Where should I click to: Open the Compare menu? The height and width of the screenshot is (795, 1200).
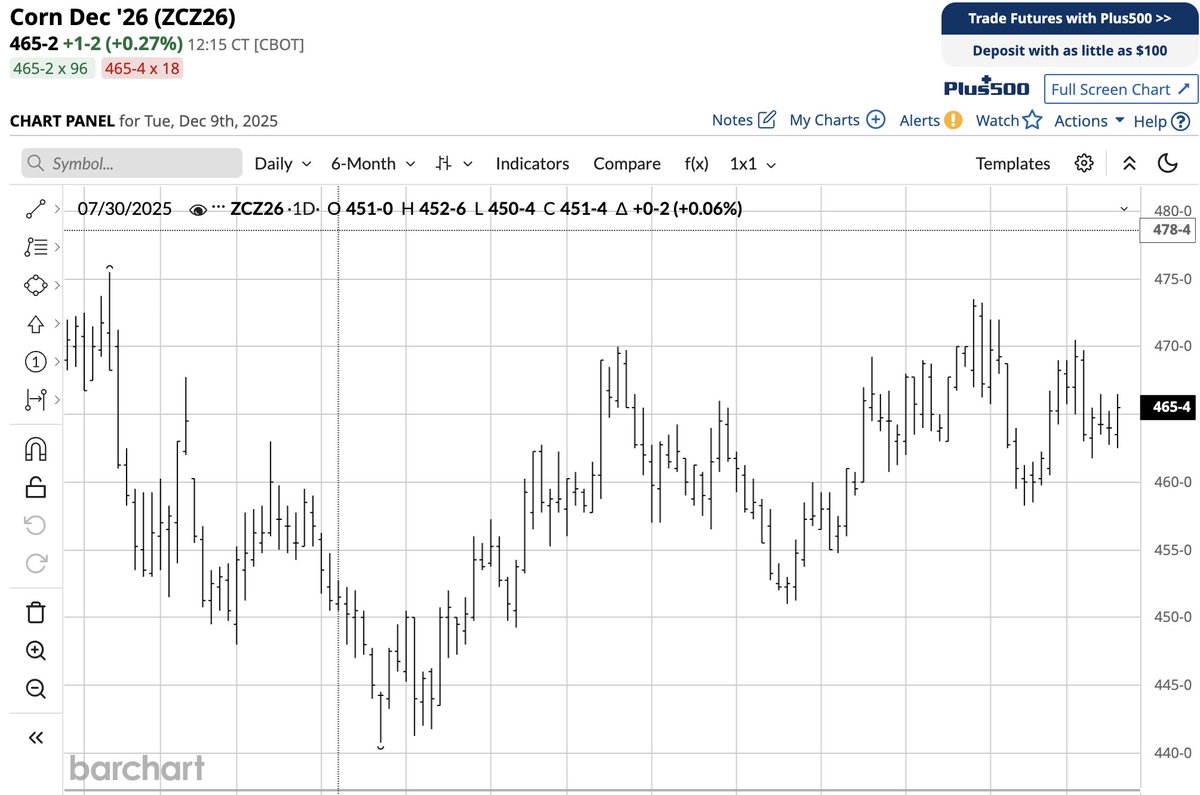tap(627, 163)
